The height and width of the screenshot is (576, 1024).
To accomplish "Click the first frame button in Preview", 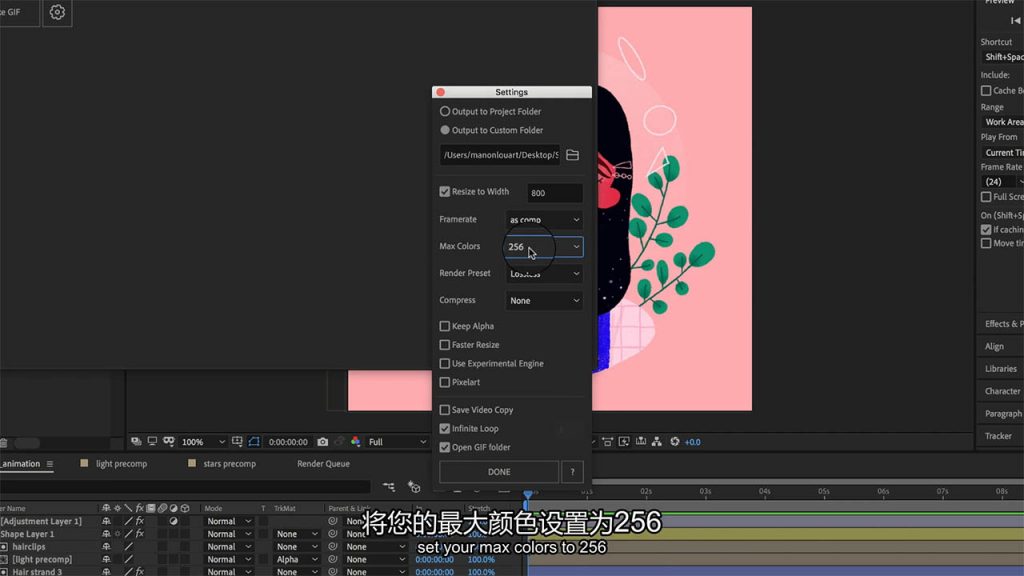I will pyautogui.click(x=1016, y=20).
